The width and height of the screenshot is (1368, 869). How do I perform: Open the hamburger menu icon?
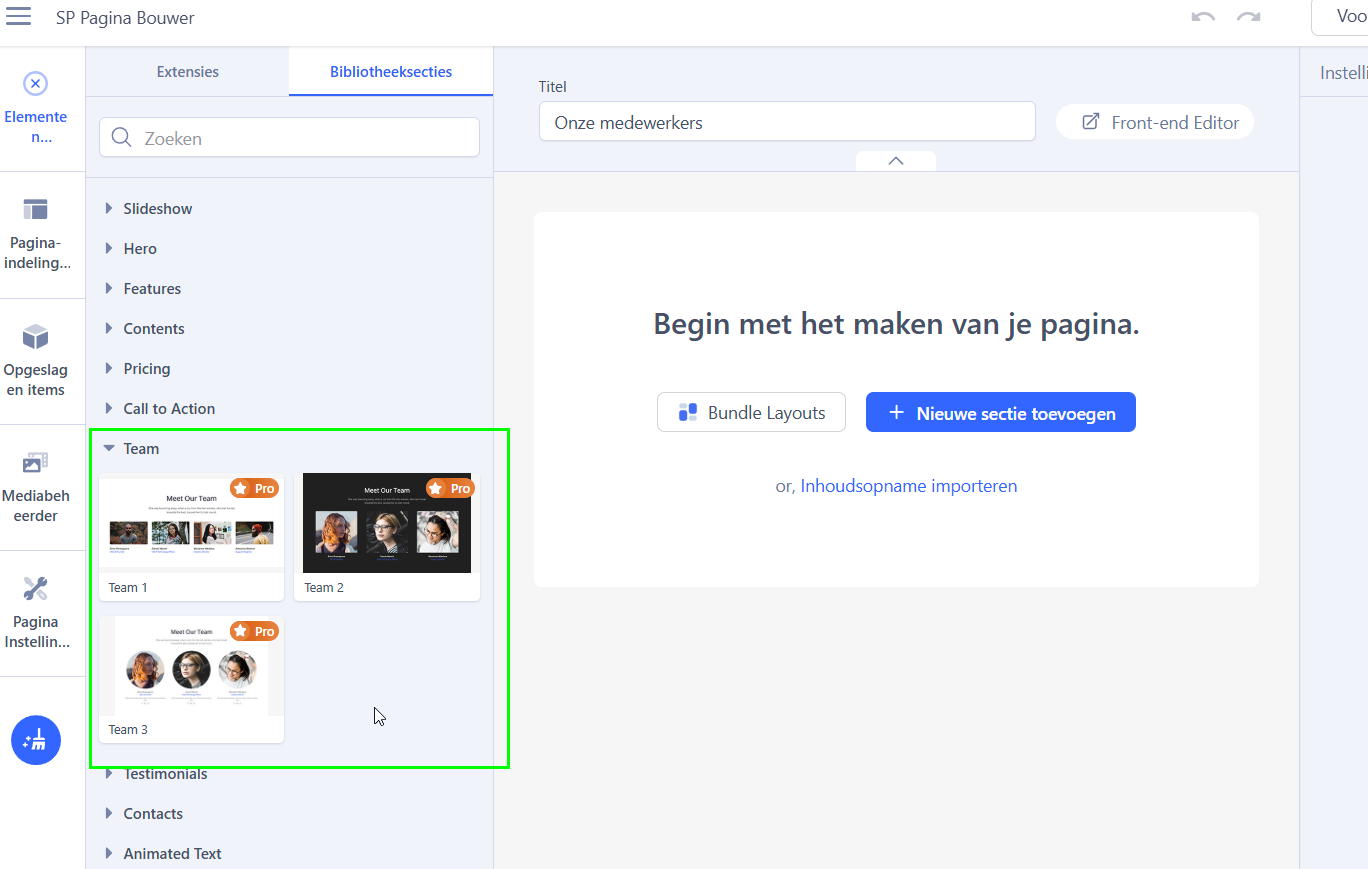[18, 17]
